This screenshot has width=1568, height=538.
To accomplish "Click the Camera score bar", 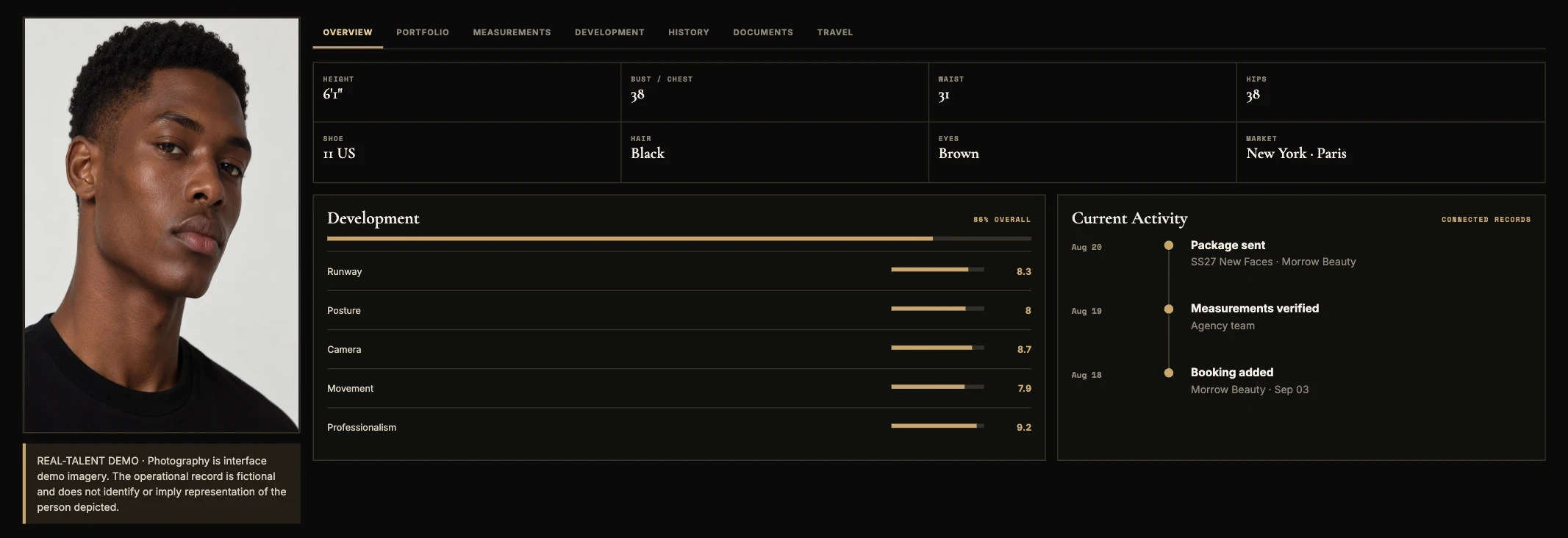I will click(x=937, y=348).
